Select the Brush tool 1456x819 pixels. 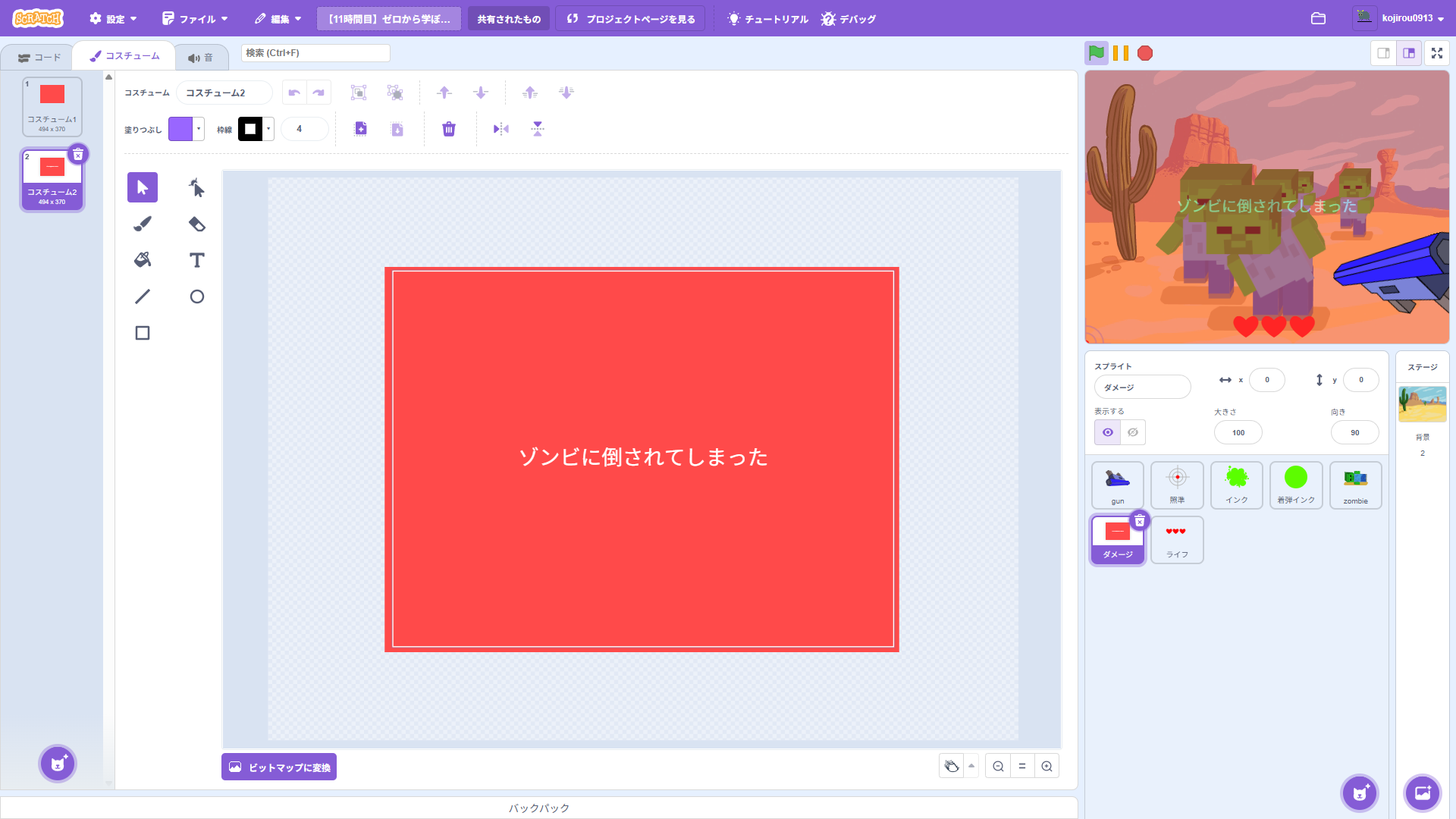tap(143, 224)
